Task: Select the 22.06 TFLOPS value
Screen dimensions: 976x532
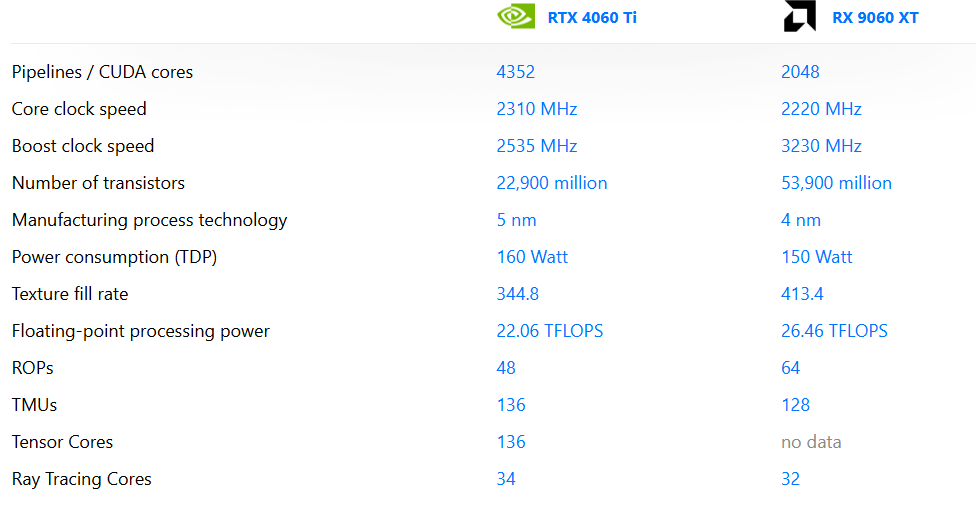Action: pos(550,331)
